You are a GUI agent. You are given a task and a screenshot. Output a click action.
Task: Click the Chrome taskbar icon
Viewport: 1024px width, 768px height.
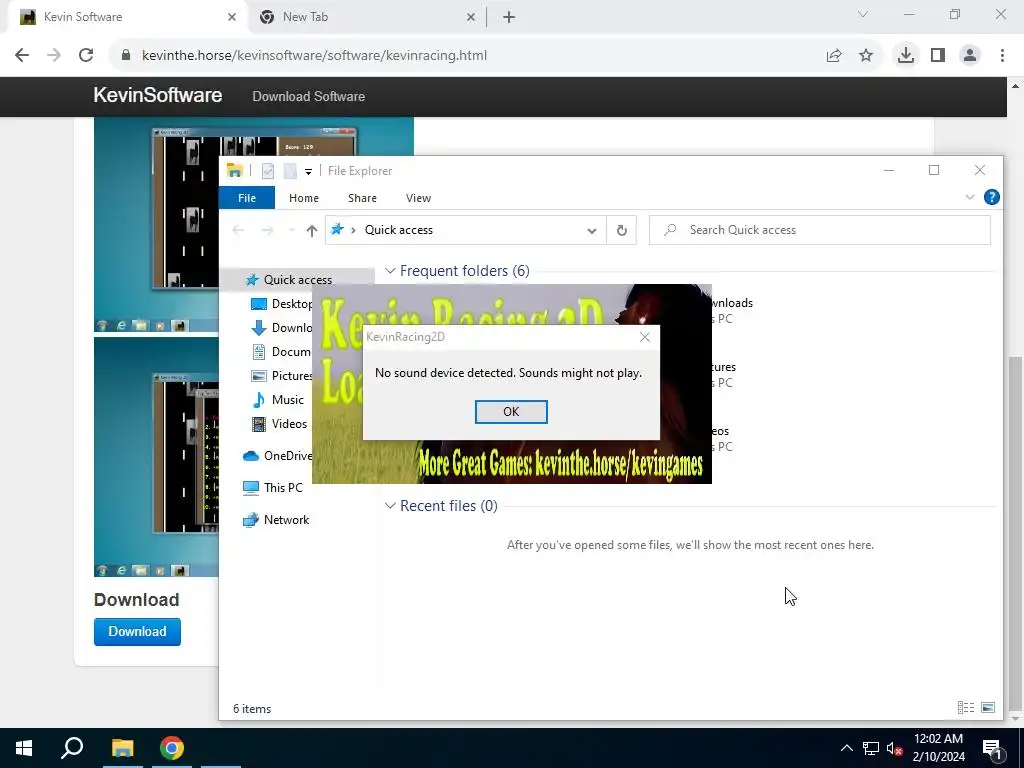172,748
